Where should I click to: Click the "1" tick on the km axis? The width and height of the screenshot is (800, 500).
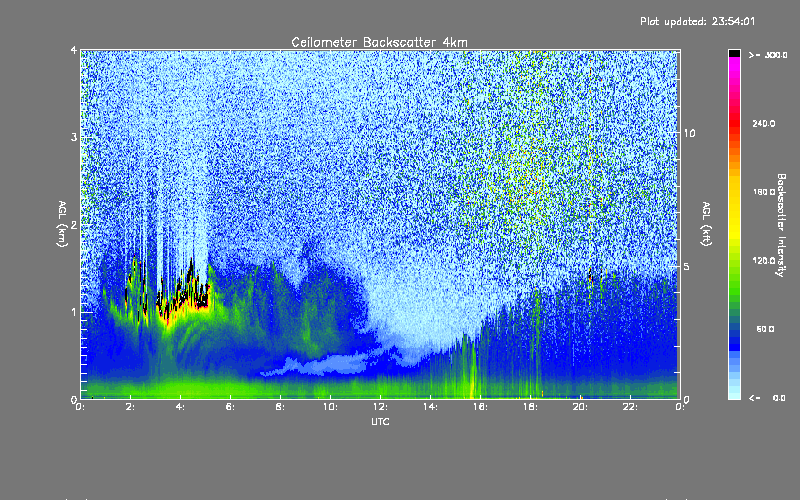pos(74,312)
